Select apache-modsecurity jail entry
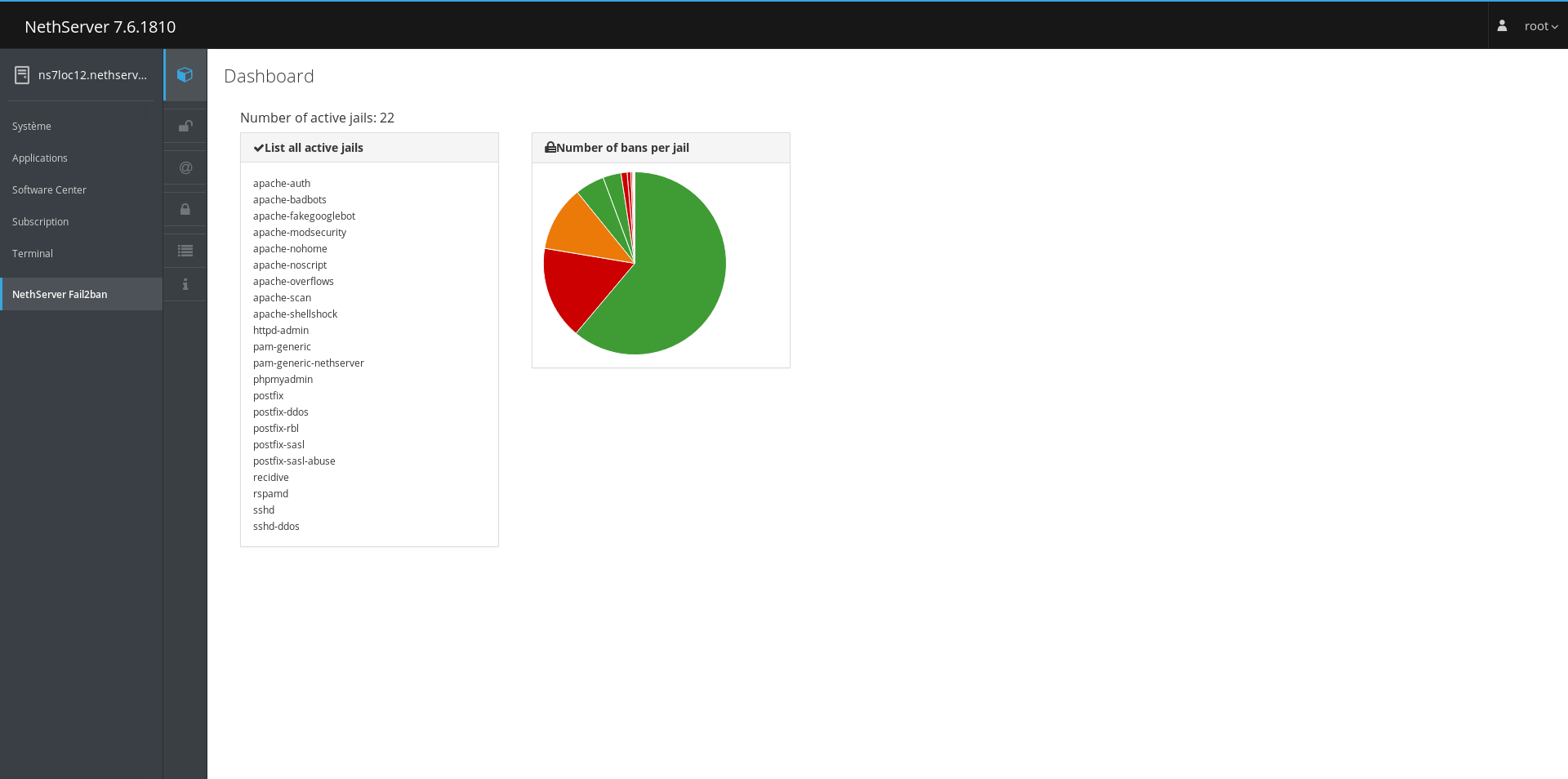1568x779 pixels. [x=300, y=233]
